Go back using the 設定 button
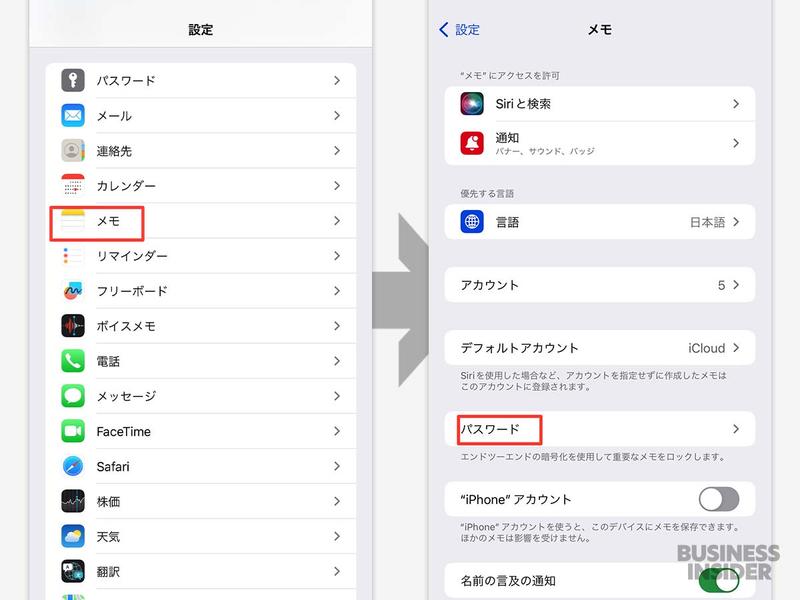Viewport: 800px width, 600px height. pyautogui.click(x=459, y=30)
